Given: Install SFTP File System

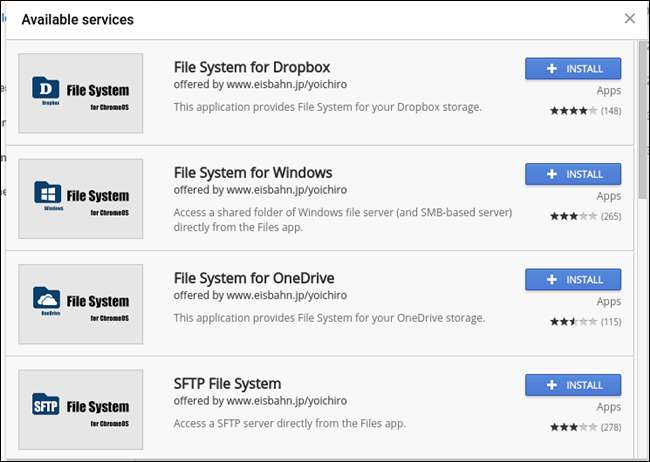Looking at the screenshot, I should click(x=573, y=385).
